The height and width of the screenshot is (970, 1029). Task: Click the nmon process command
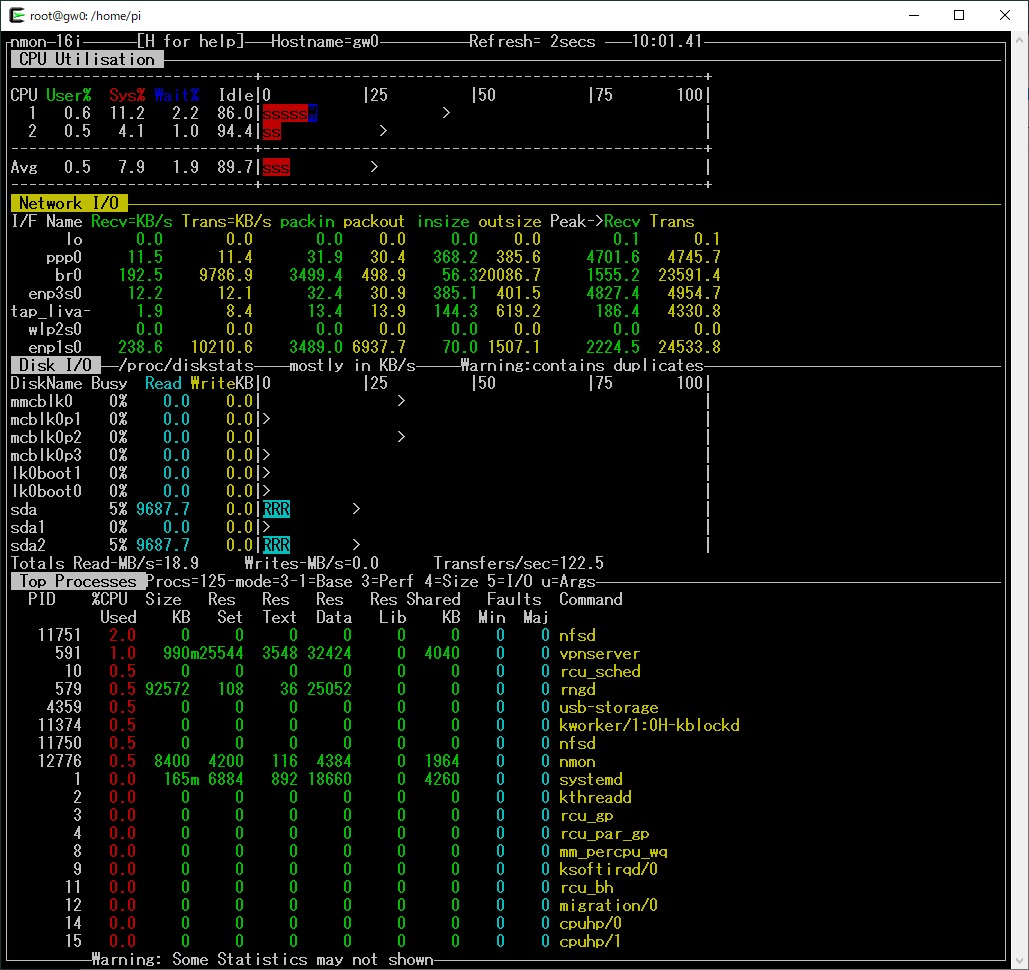click(577, 761)
